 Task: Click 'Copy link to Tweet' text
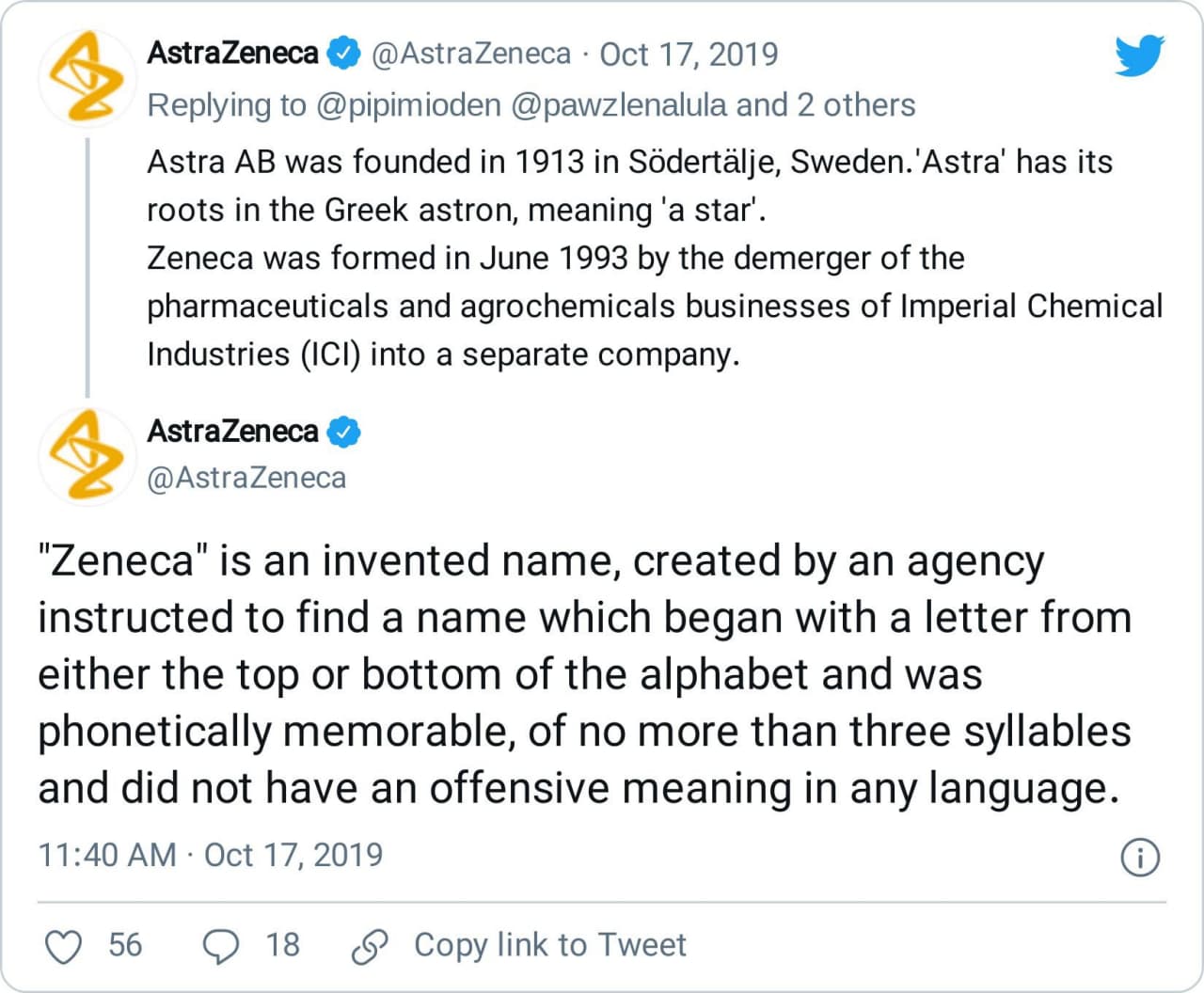pos(550,945)
